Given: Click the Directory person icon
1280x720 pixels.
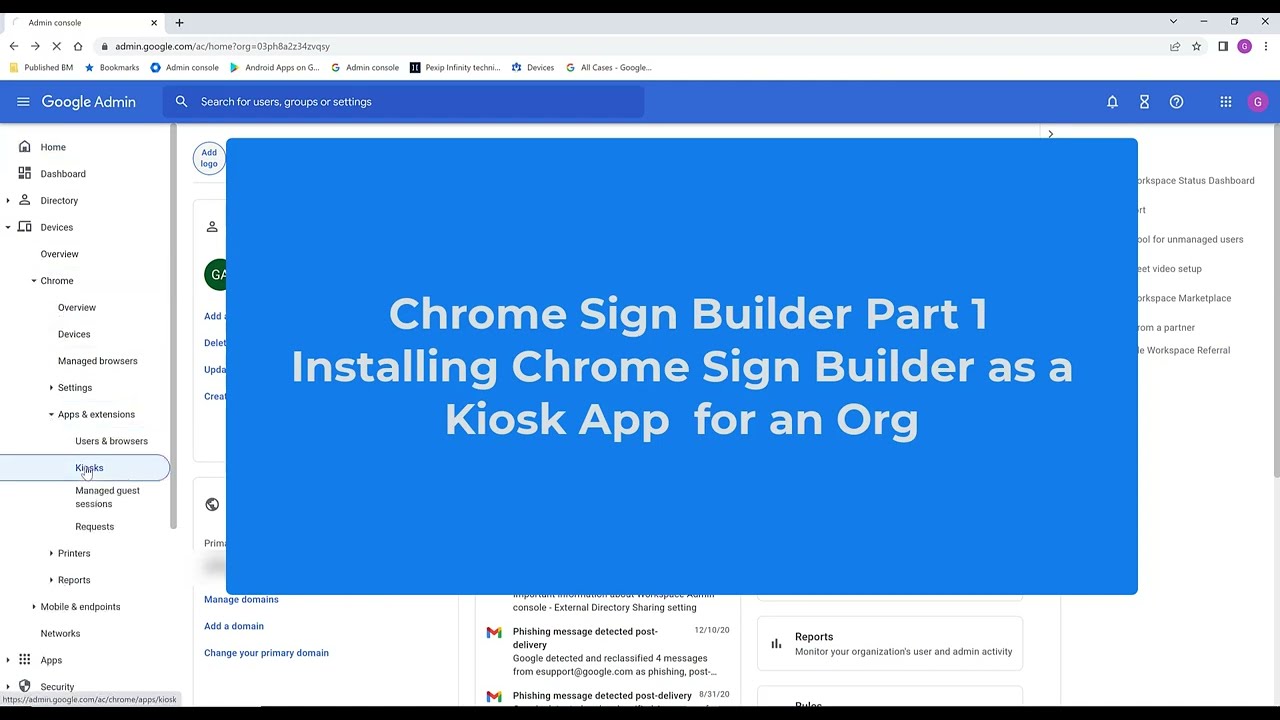Looking at the screenshot, I should click(24, 200).
